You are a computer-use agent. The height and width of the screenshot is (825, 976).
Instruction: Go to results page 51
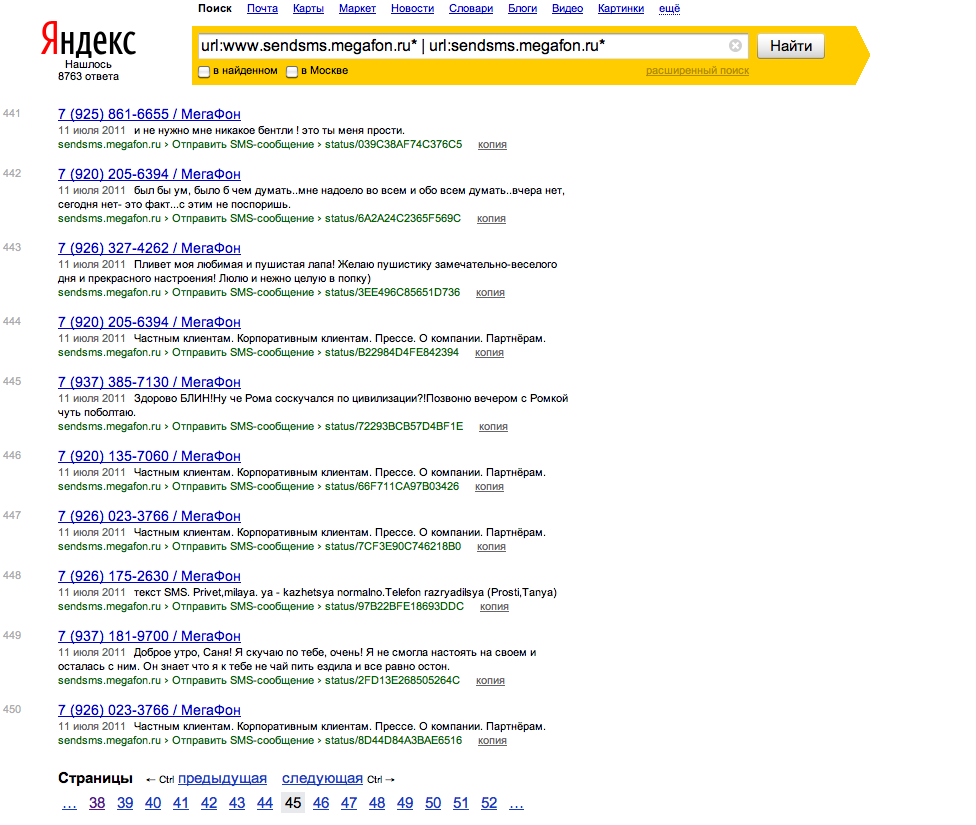pyautogui.click(x=461, y=803)
